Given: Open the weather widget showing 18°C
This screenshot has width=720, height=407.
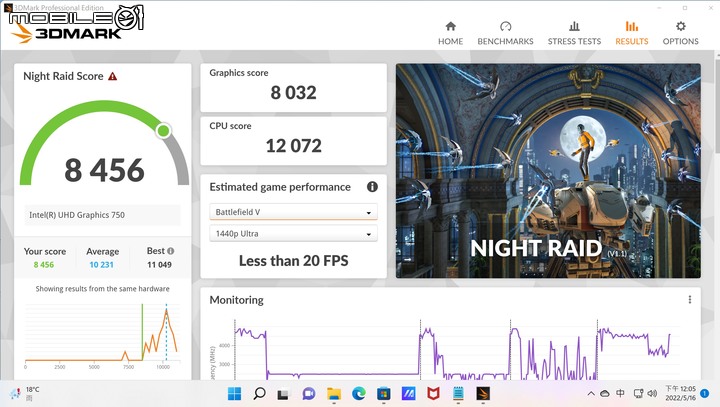Looking at the screenshot, I should [25, 394].
